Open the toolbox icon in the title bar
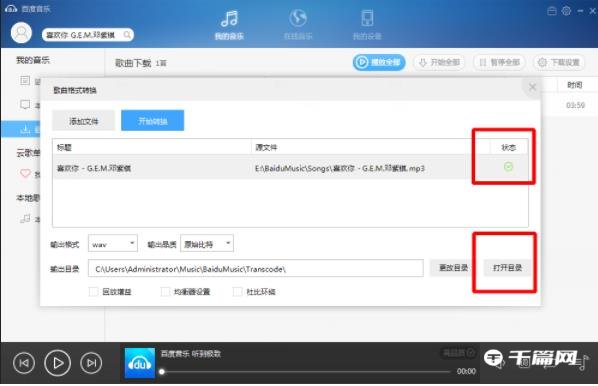 551,11
